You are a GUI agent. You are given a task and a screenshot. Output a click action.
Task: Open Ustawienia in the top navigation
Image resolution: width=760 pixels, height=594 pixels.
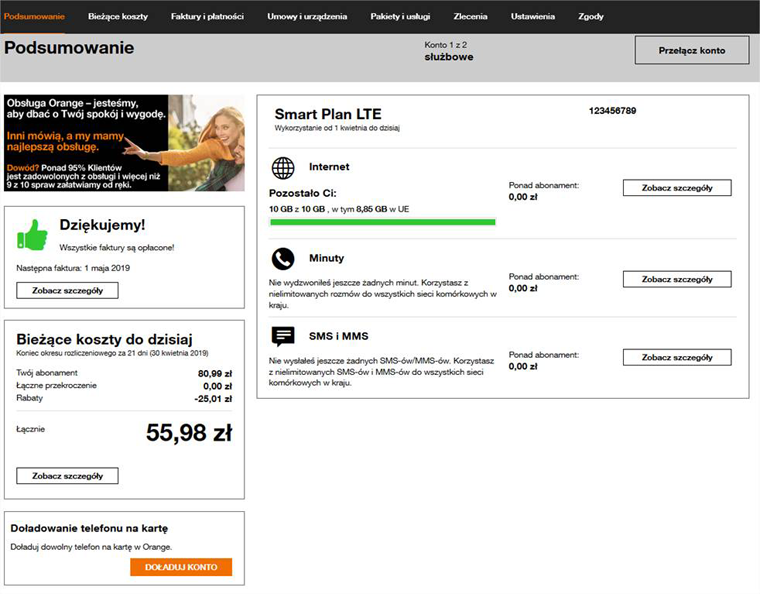(x=532, y=17)
